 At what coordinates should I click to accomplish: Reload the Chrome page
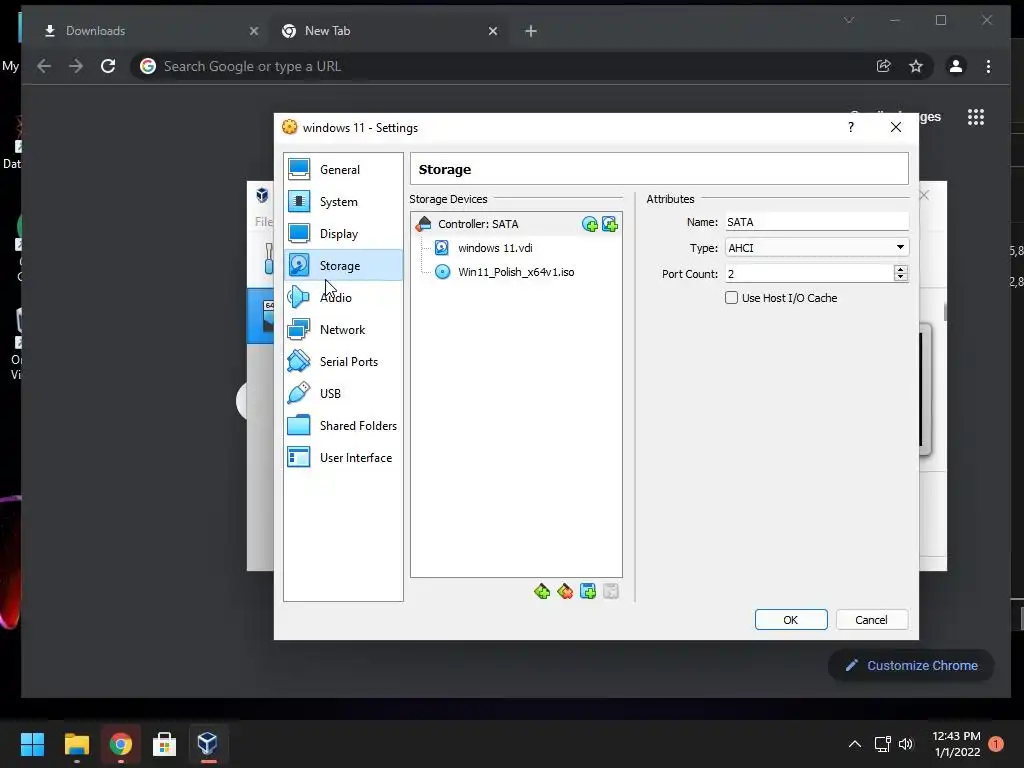pyautogui.click(x=108, y=66)
